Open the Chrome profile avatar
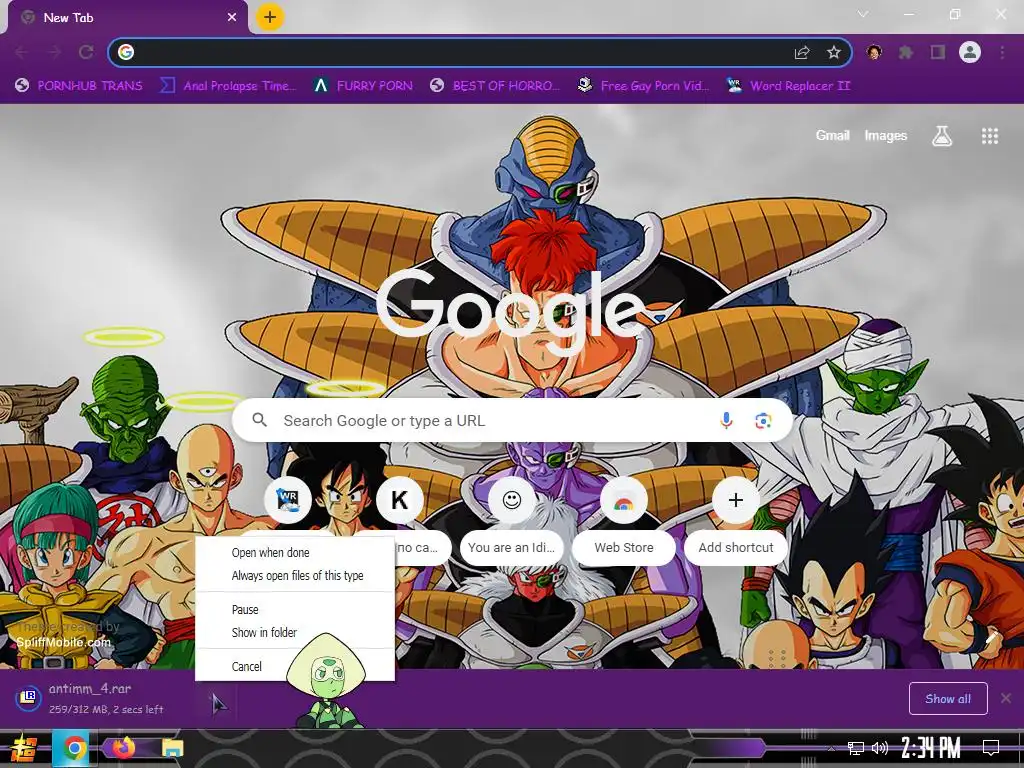This screenshot has height=768, width=1024. [x=970, y=52]
